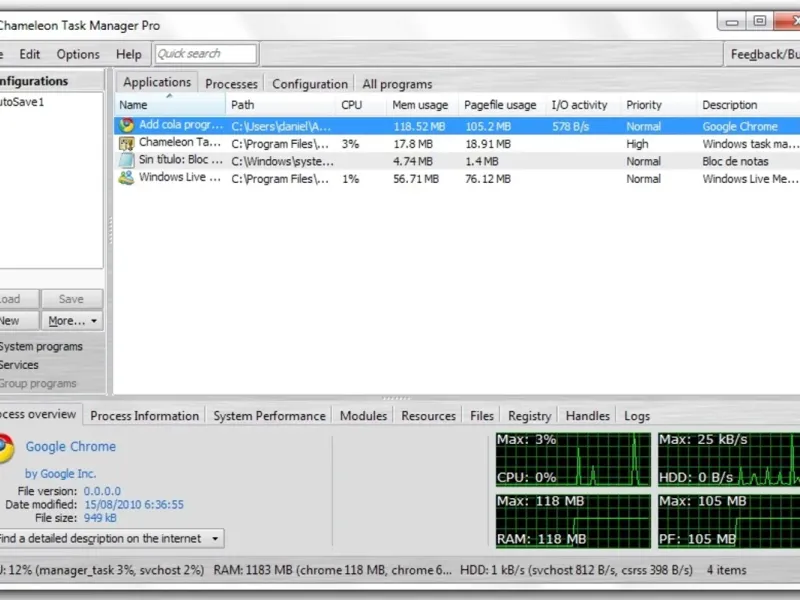
Task: Click the CPU usage graph
Action: pyautogui.click(x=573, y=459)
